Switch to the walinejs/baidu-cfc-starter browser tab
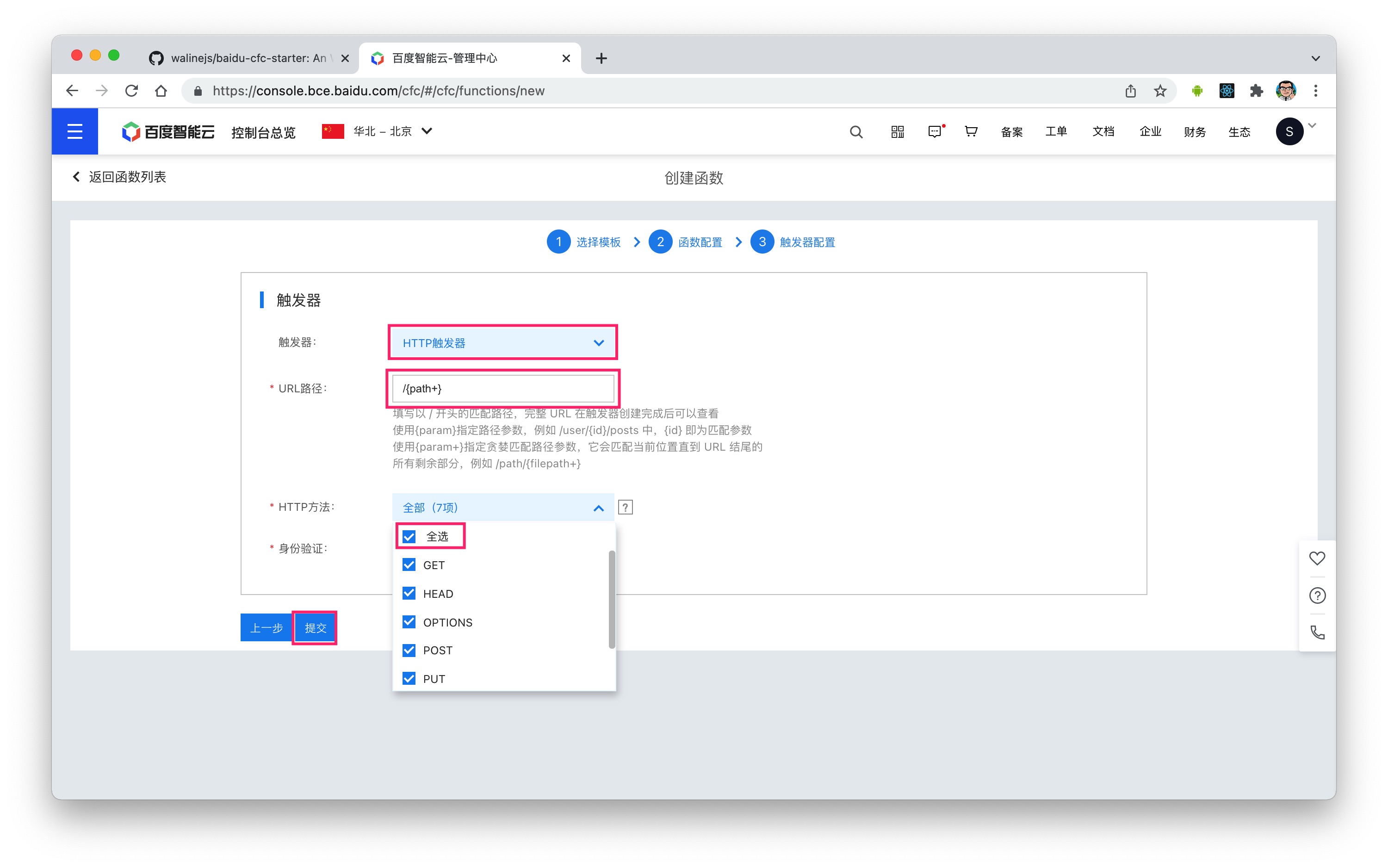The image size is (1388, 868). coord(247,58)
